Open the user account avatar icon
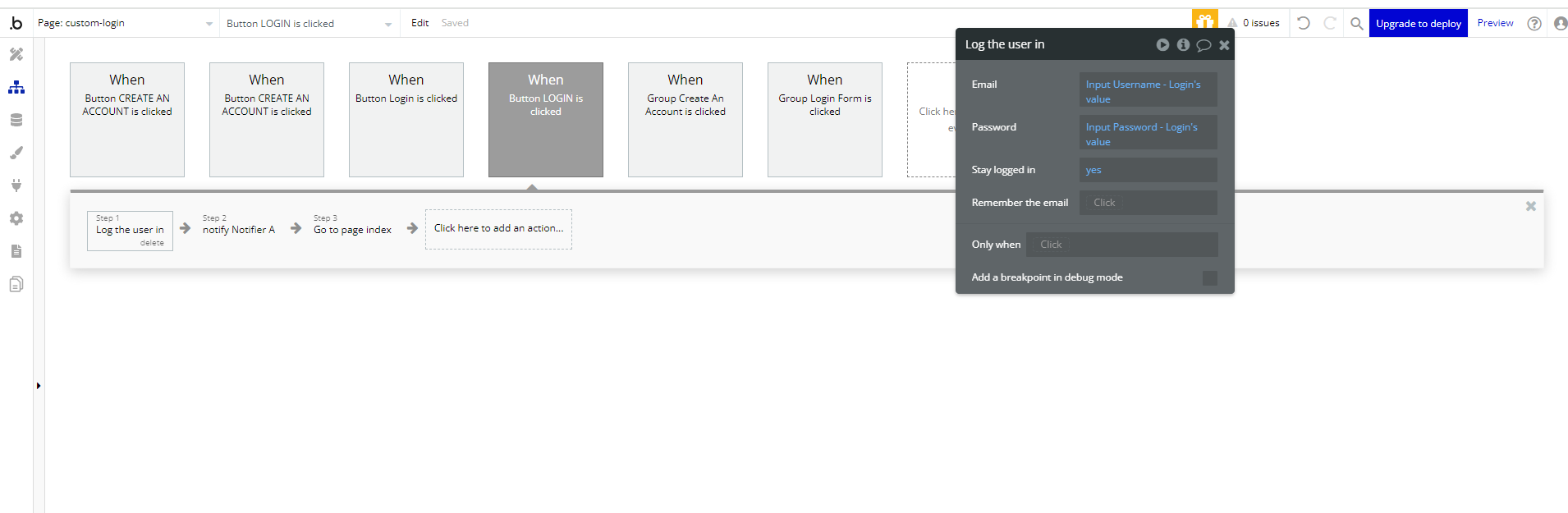The image size is (1568, 513). pyautogui.click(x=1560, y=24)
